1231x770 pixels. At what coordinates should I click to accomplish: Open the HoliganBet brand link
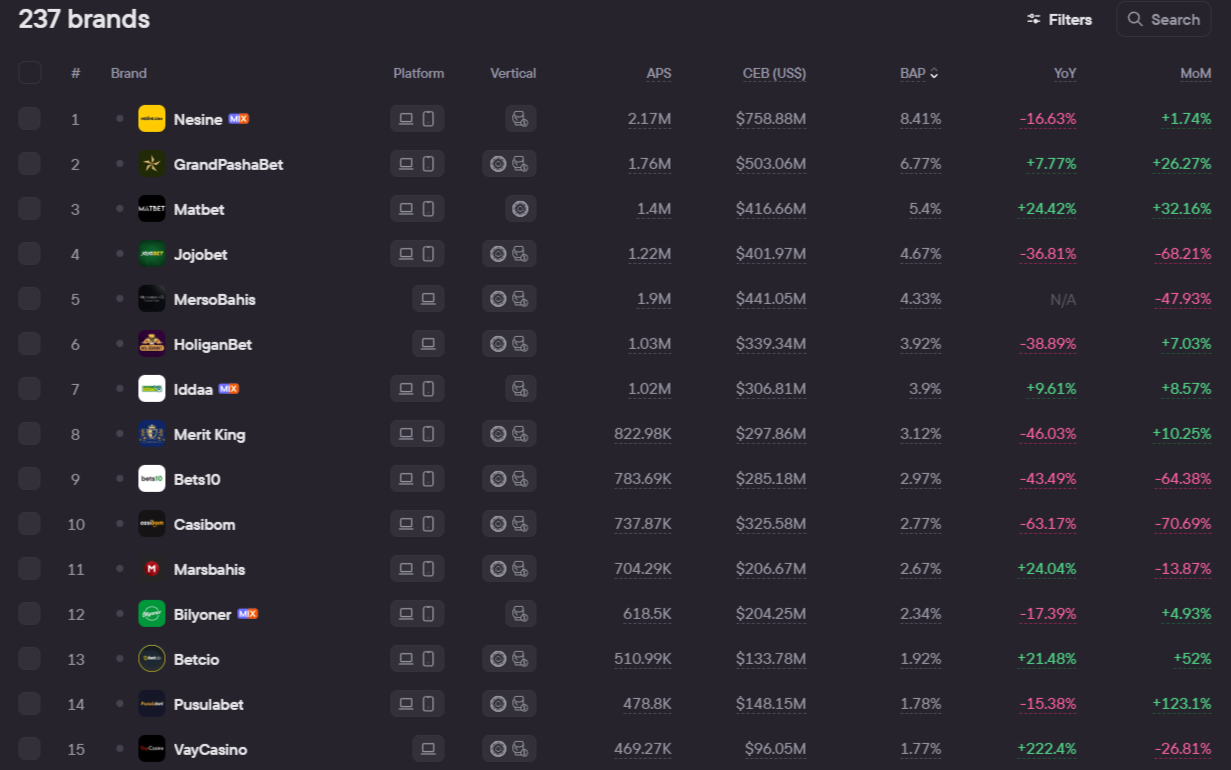tap(212, 344)
